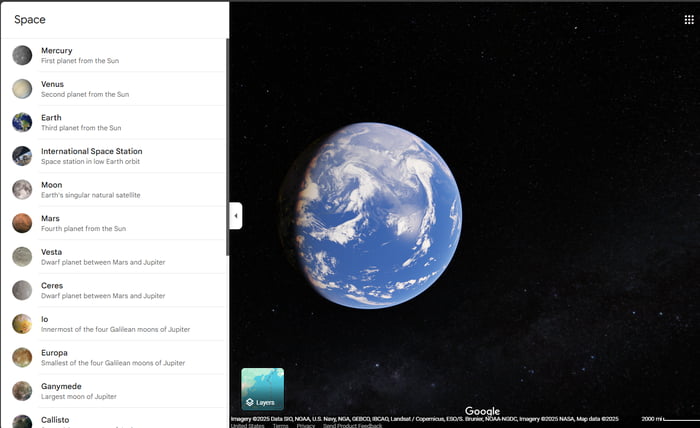
Task: Select 'Third planet from the Sun' description
Action: pos(81,128)
